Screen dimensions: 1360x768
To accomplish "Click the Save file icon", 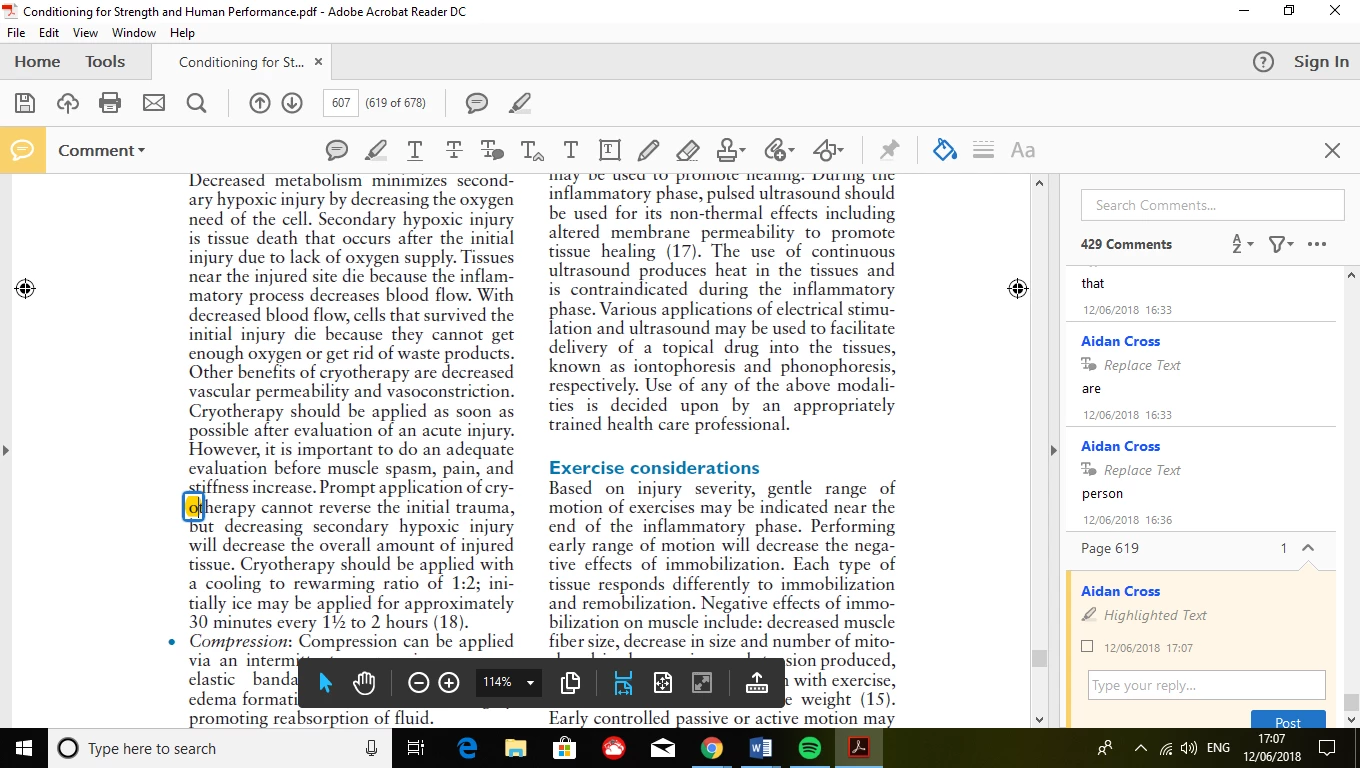I will [25, 103].
